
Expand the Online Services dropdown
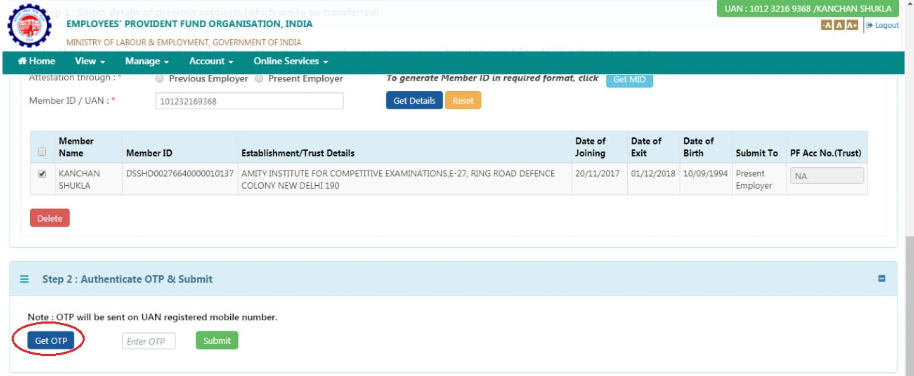(x=291, y=61)
